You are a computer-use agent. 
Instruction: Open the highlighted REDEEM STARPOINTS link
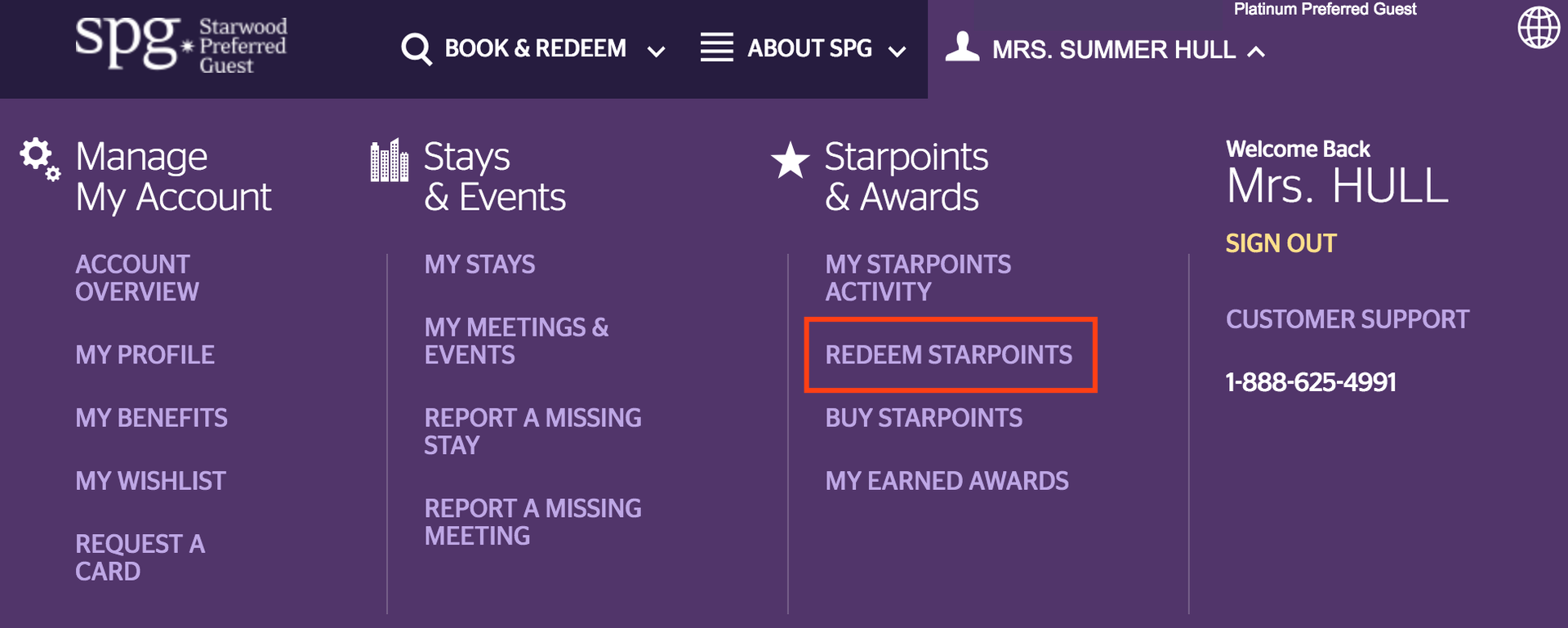(x=950, y=355)
